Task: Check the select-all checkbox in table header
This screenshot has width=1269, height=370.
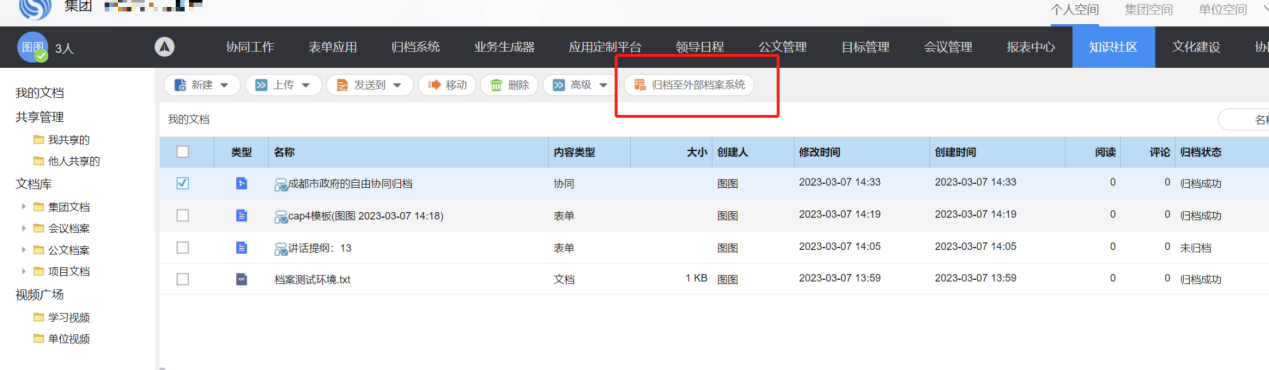Action: pos(182,152)
